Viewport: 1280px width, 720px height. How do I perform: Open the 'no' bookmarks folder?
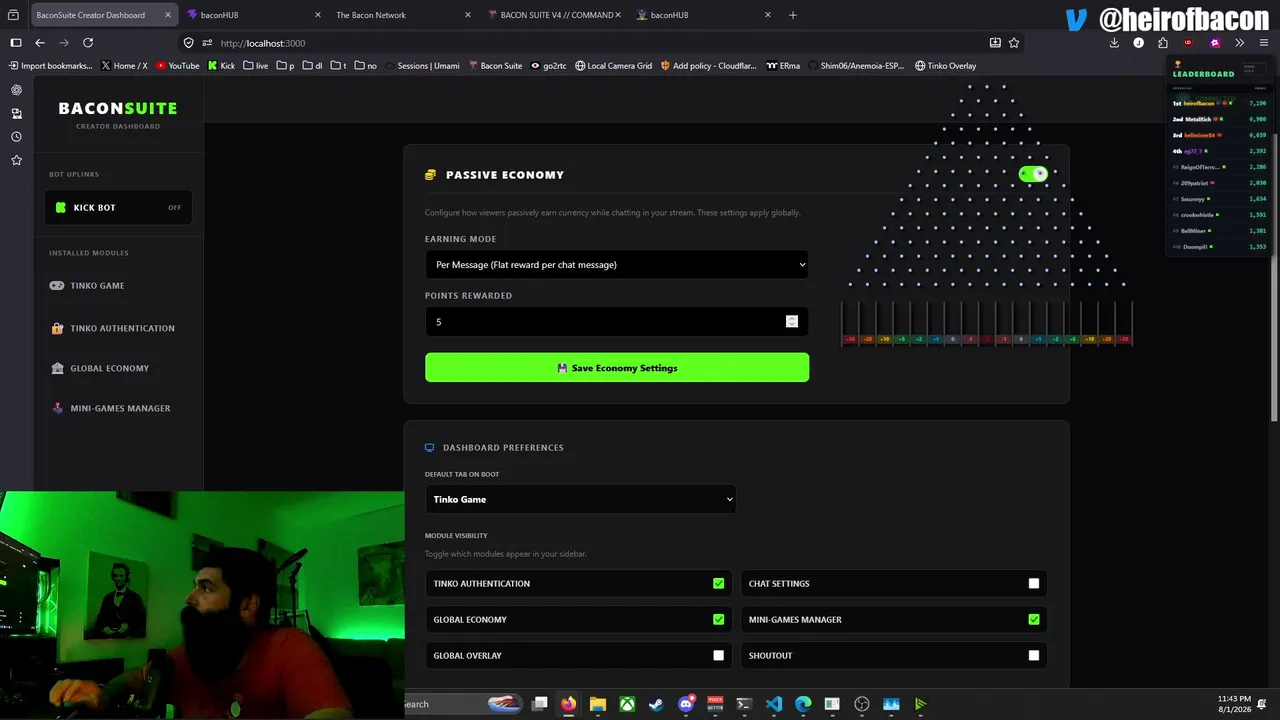(365, 66)
